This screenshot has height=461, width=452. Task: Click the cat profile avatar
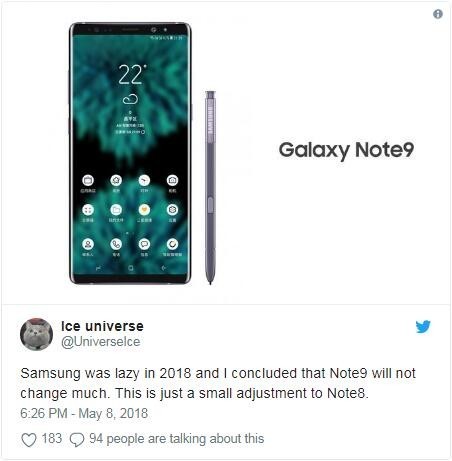click(x=36, y=334)
